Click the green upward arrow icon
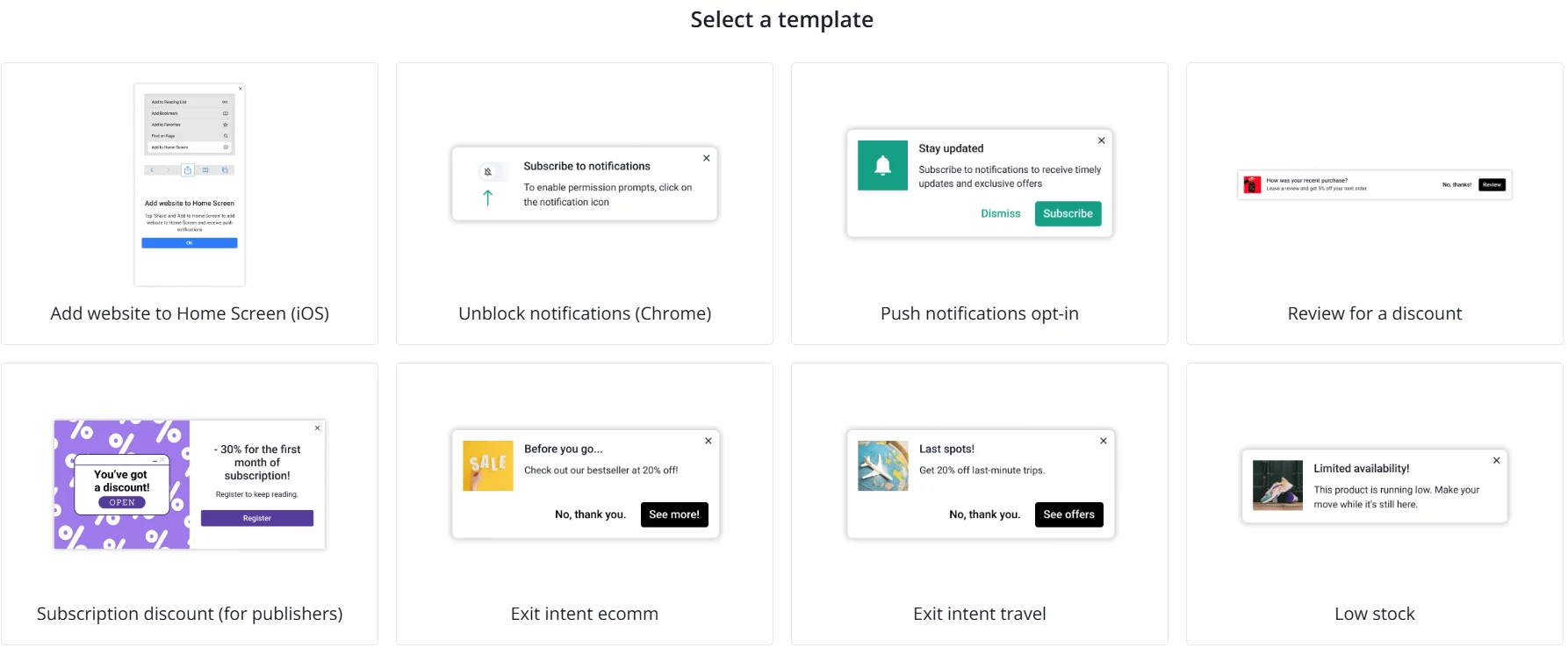1568x669 pixels. pos(486,197)
